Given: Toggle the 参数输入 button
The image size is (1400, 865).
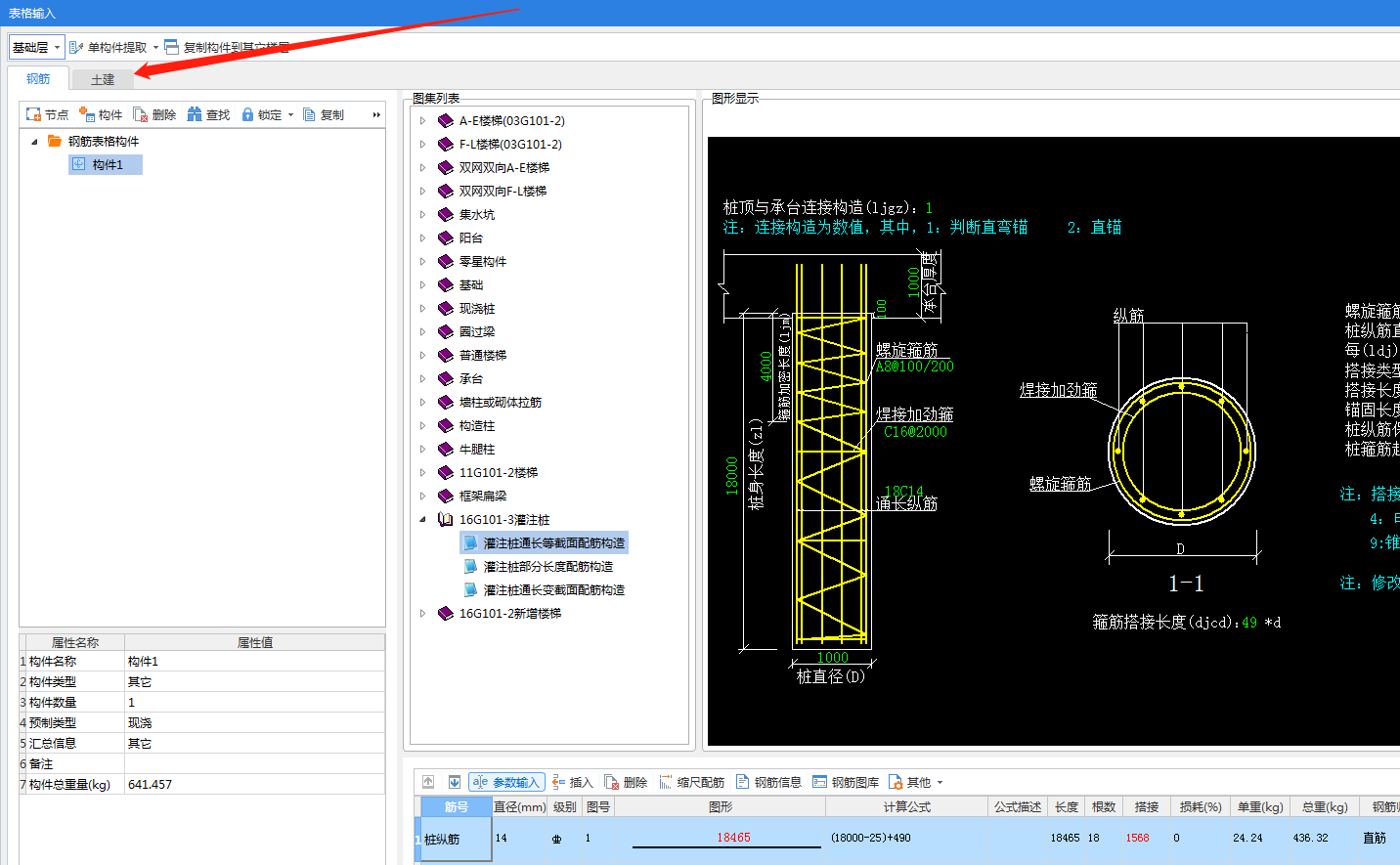Looking at the screenshot, I should [x=506, y=782].
